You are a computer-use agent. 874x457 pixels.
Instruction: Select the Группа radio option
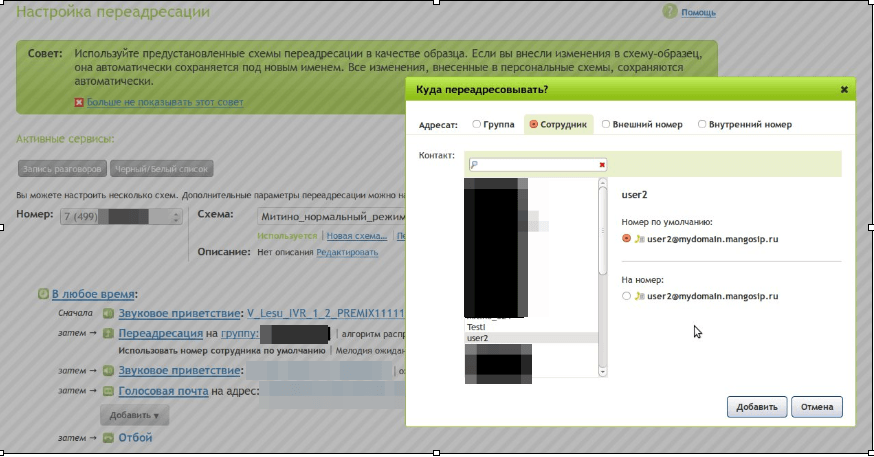click(x=476, y=124)
